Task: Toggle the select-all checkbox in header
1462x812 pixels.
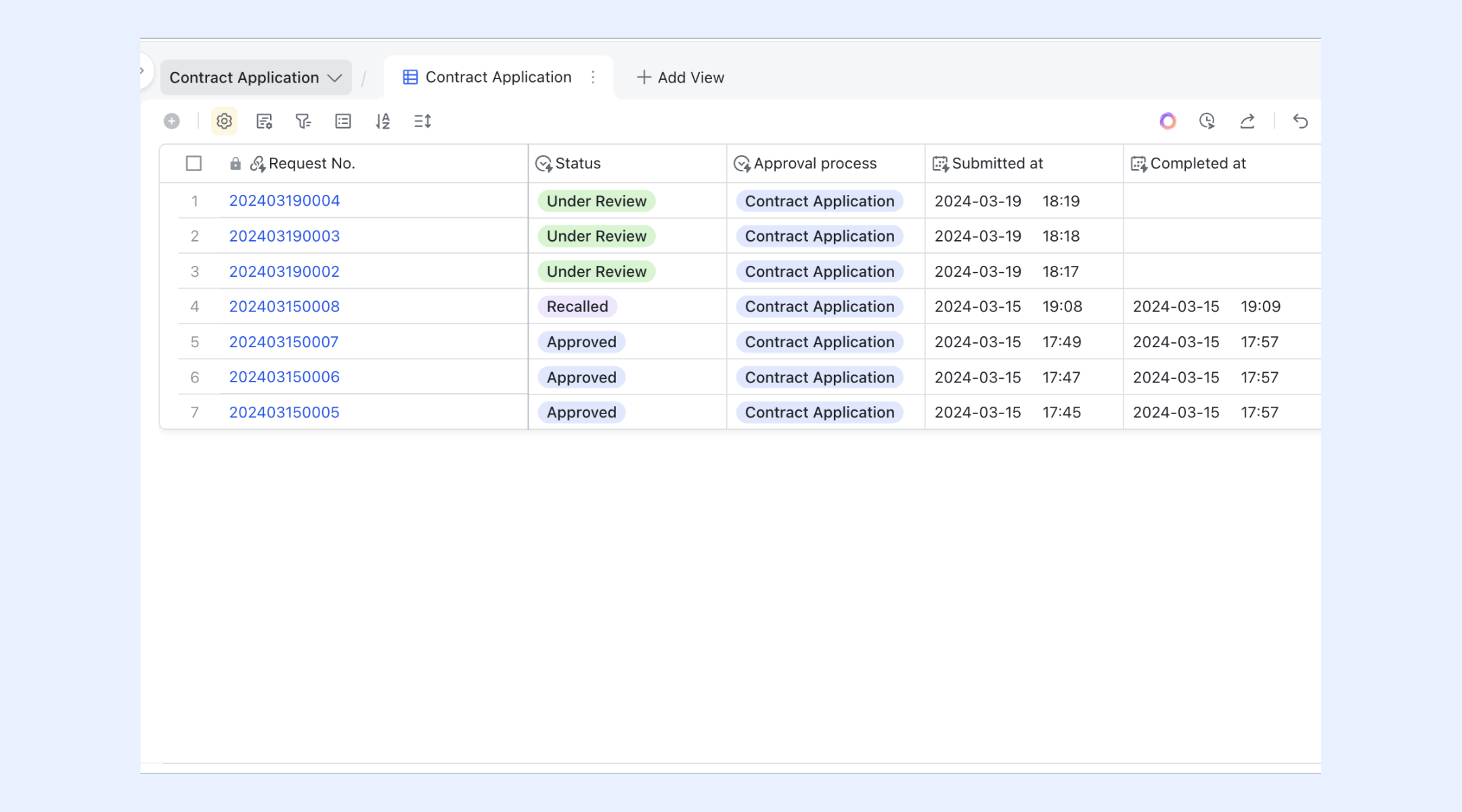Action: [x=194, y=163]
